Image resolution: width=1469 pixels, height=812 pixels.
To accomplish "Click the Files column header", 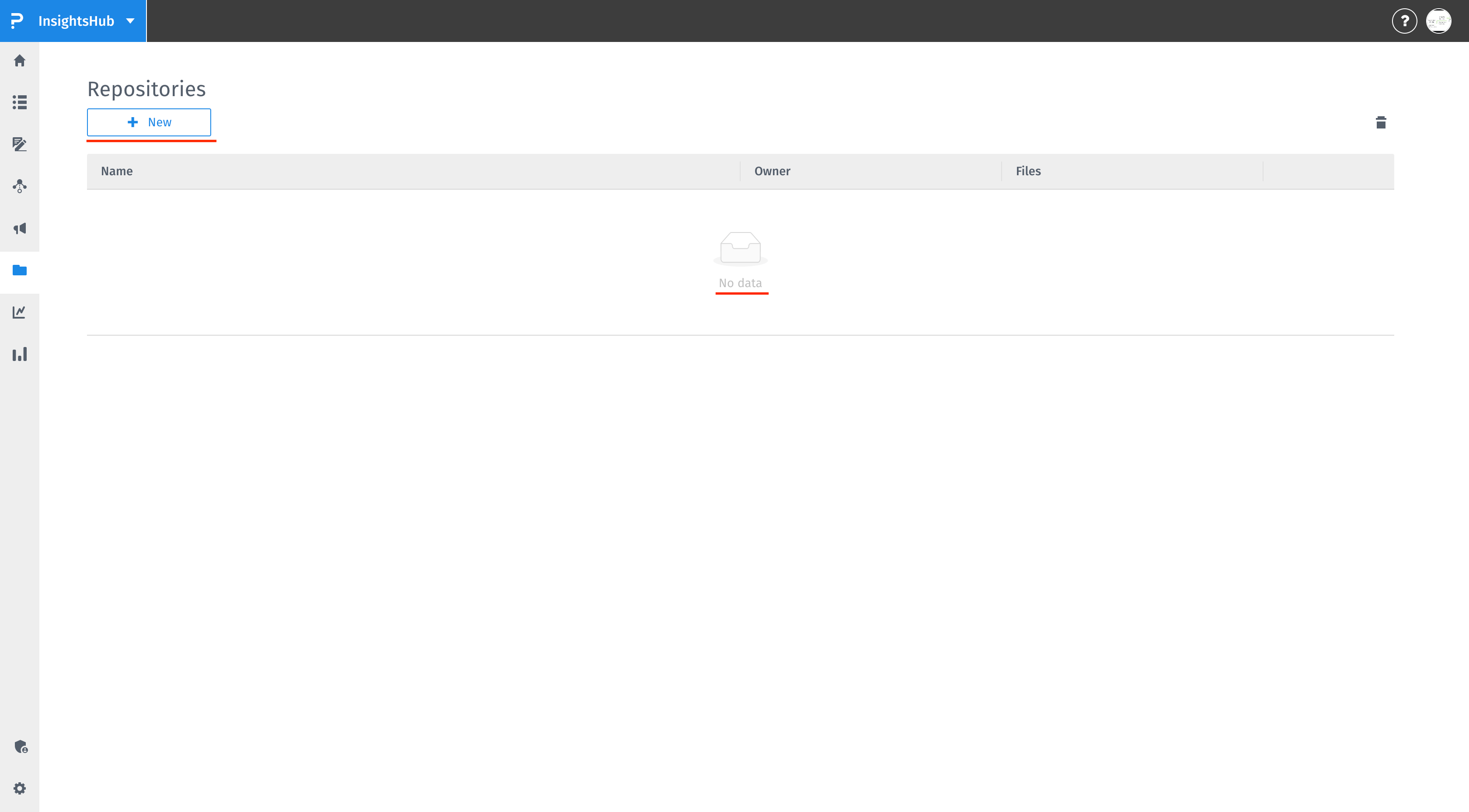I will pos(1027,171).
